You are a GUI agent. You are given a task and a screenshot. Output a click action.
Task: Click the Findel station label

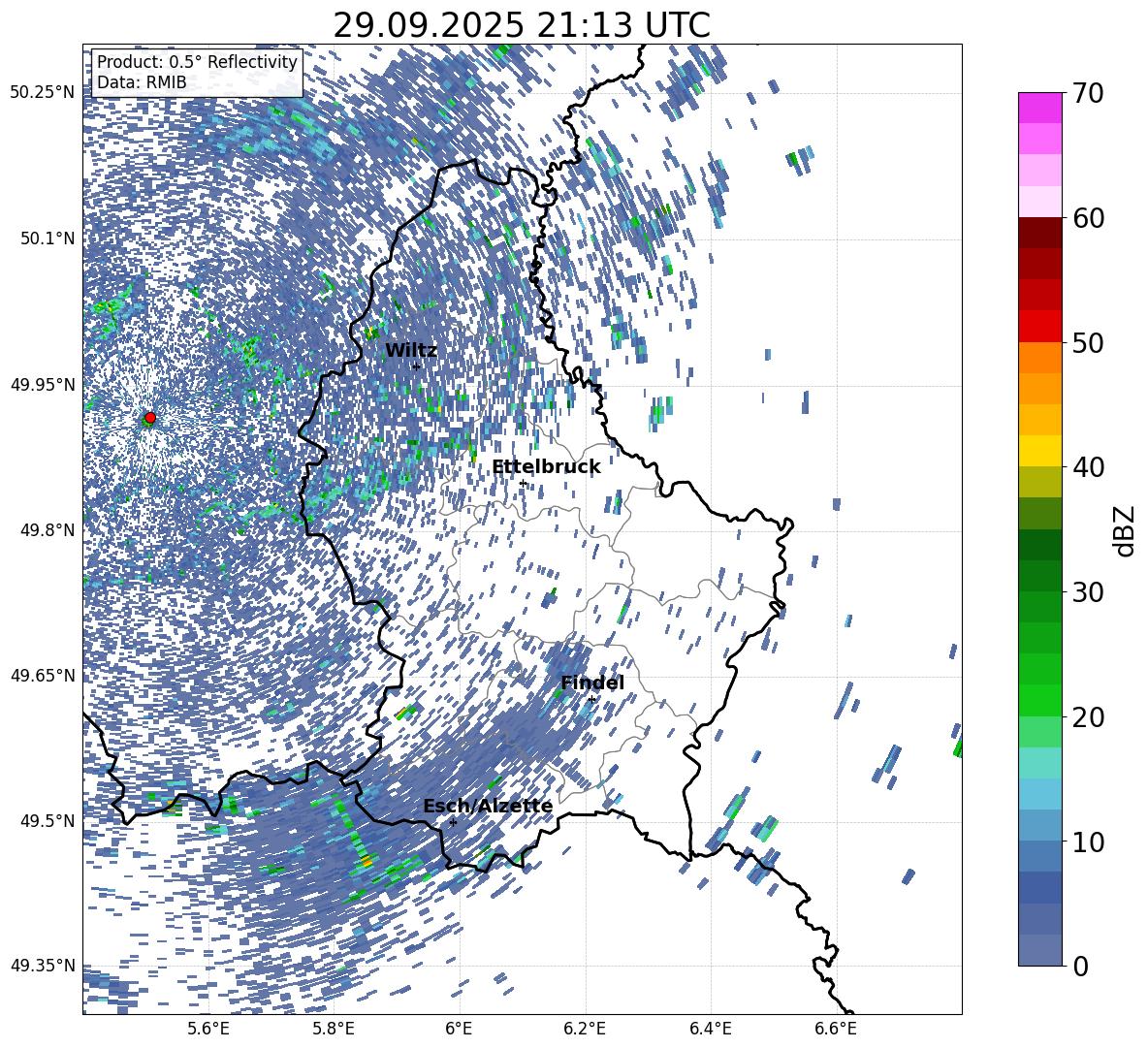point(592,683)
